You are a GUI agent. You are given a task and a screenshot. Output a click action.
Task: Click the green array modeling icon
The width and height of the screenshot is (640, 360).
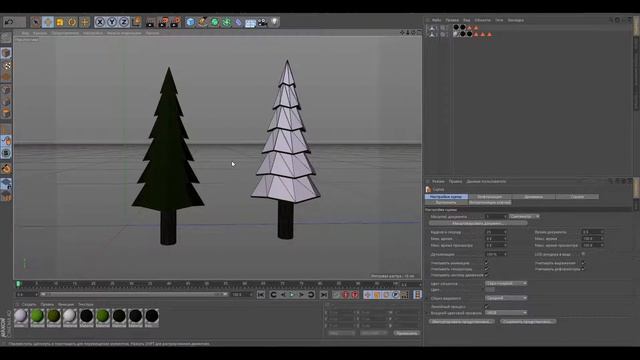pyautogui.click(x=227, y=22)
